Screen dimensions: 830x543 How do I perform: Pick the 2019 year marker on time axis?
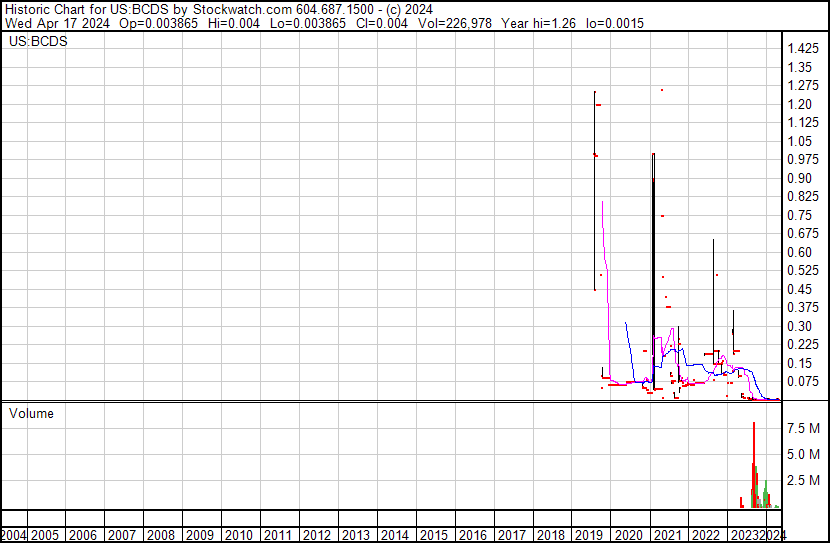coord(589,535)
